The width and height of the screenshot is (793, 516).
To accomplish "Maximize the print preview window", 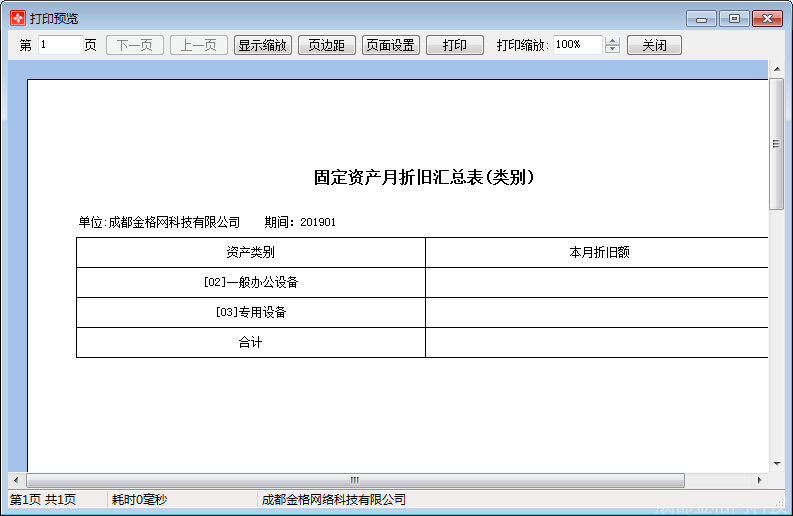I will pos(734,18).
